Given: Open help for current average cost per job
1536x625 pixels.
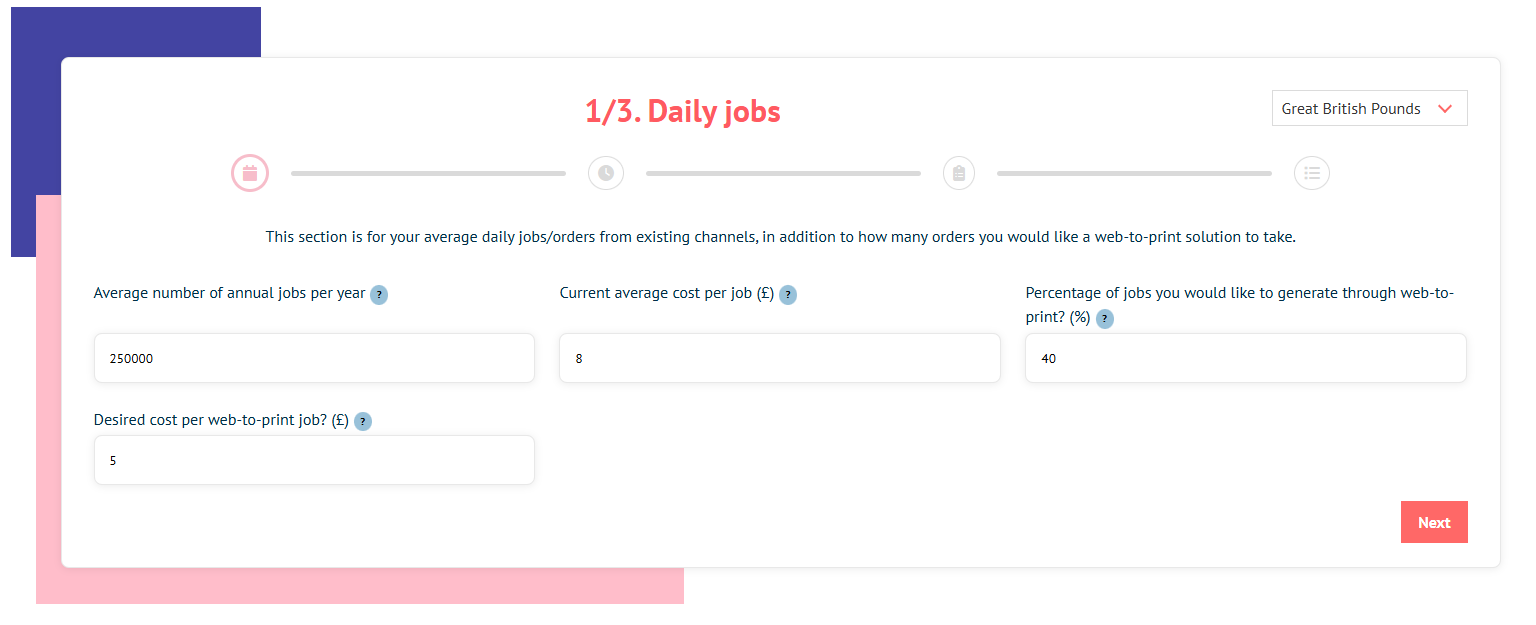Looking at the screenshot, I should (788, 295).
